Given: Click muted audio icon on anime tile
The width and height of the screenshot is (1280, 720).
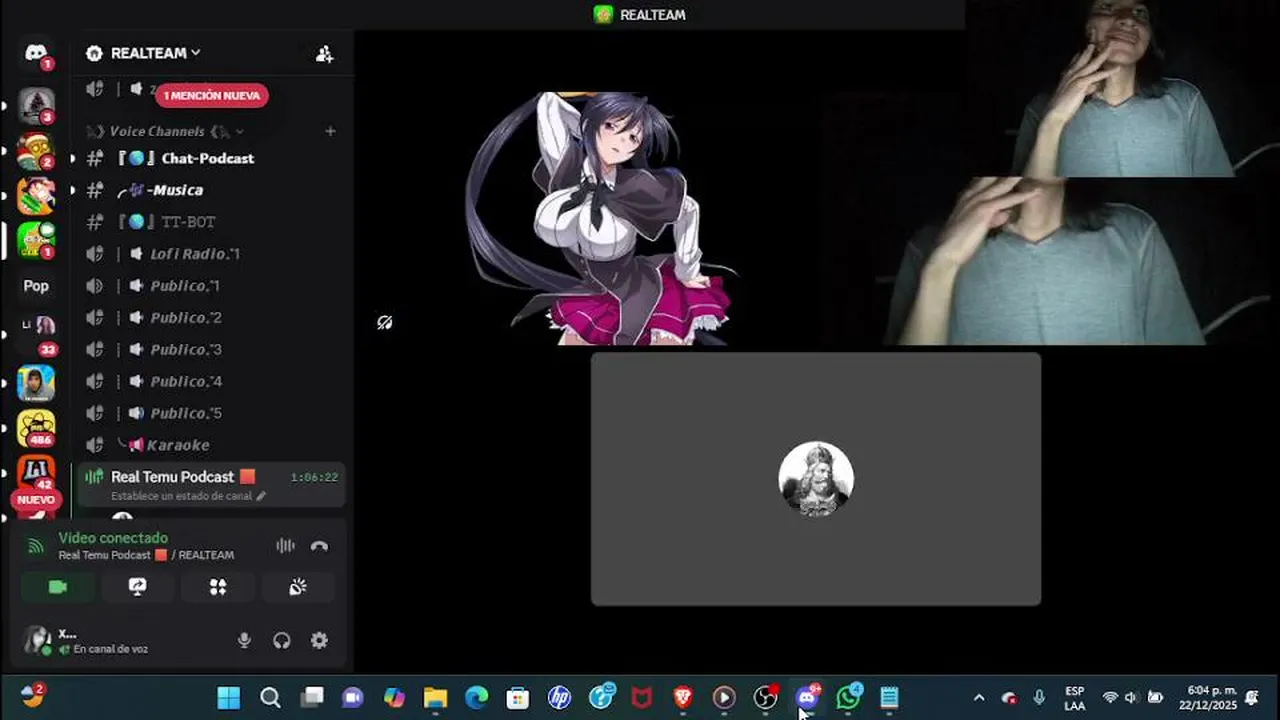Looking at the screenshot, I should (x=384, y=322).
